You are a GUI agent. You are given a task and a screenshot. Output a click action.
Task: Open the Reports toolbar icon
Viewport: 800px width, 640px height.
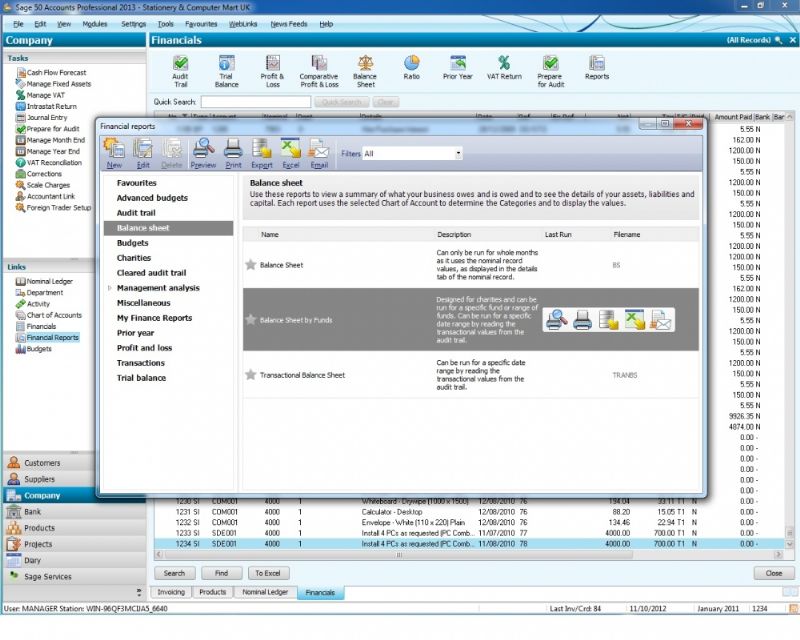click(597, 67)
